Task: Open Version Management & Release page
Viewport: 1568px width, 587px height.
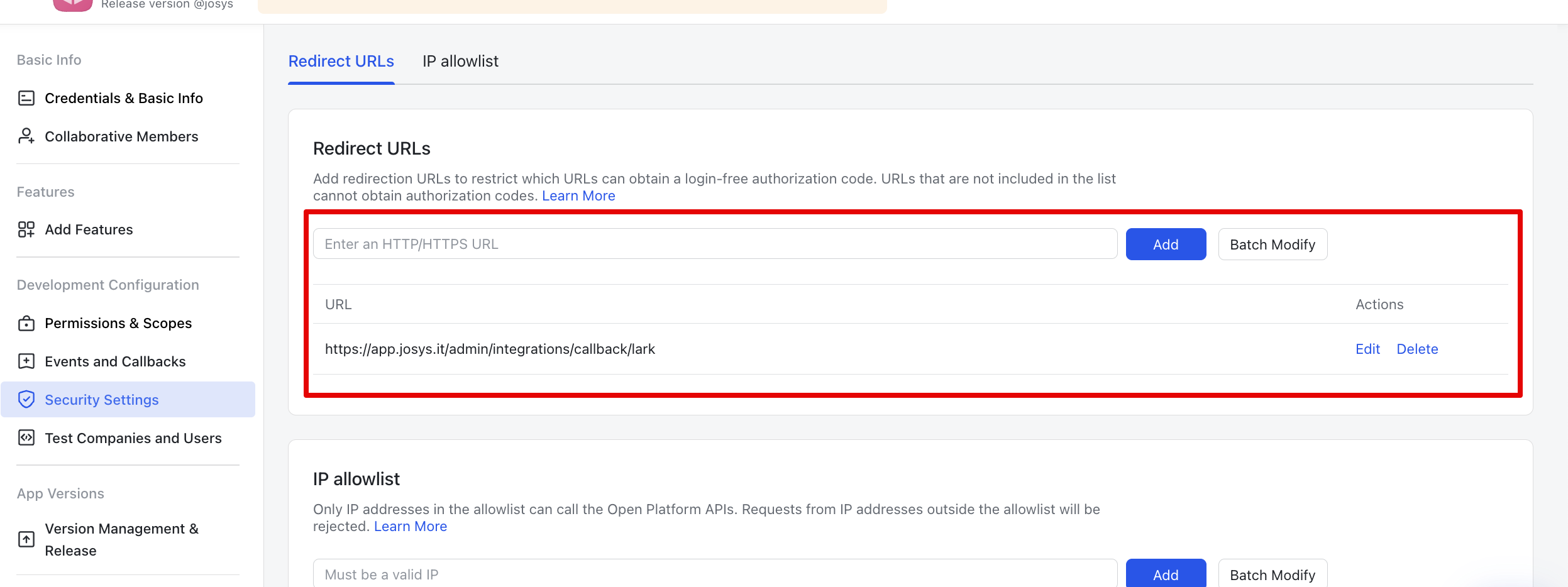Action: pyautogui.click(x=121, y=539)
